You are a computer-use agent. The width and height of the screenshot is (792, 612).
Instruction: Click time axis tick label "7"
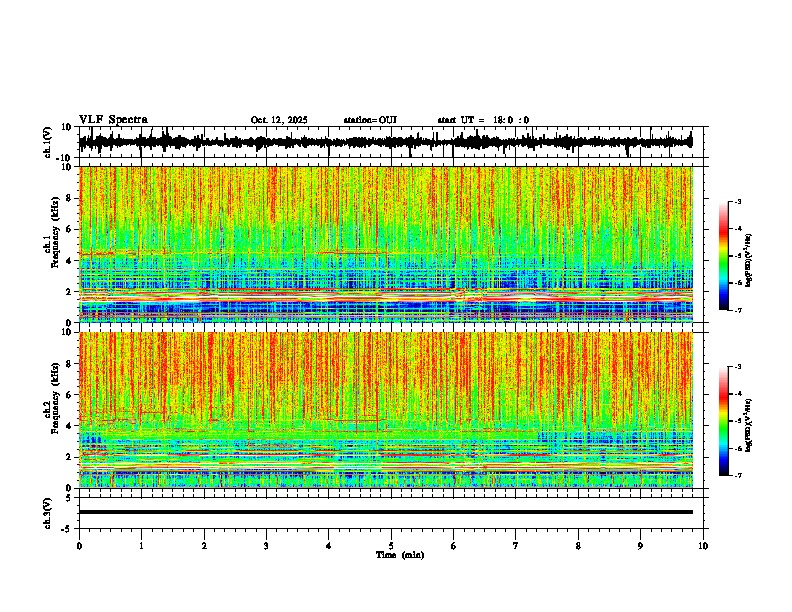[x=516, y=546]
